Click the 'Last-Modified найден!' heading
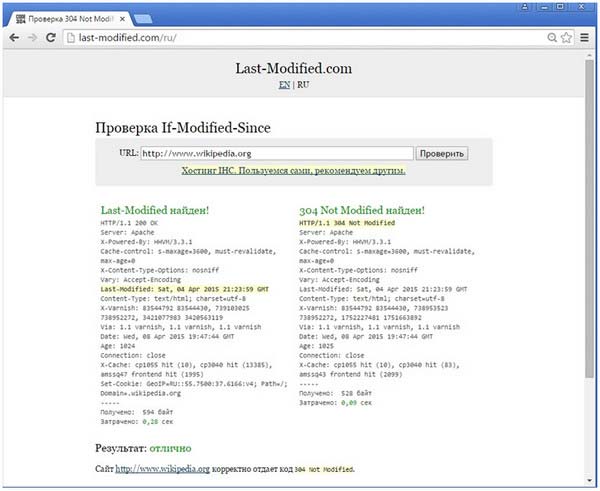 point(155,211)
